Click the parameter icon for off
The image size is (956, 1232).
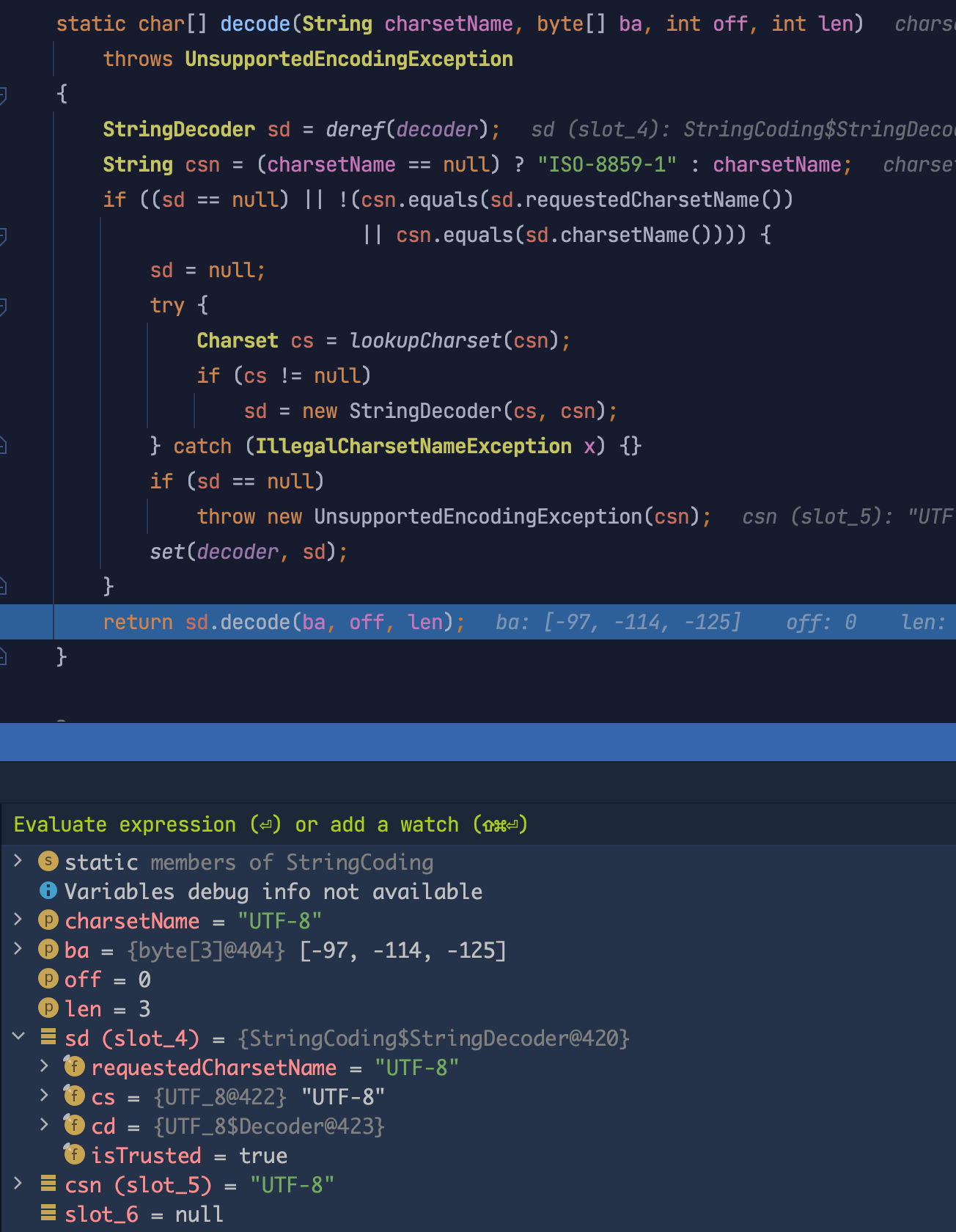pos(48,979)
